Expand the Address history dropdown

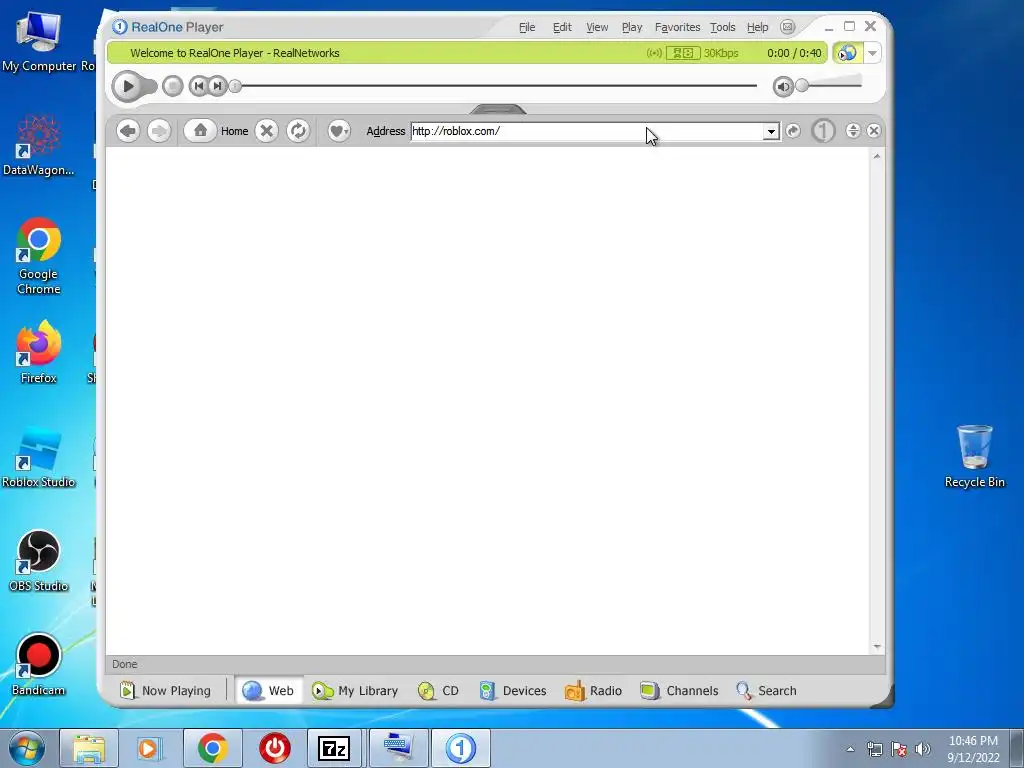coord(771,131)
